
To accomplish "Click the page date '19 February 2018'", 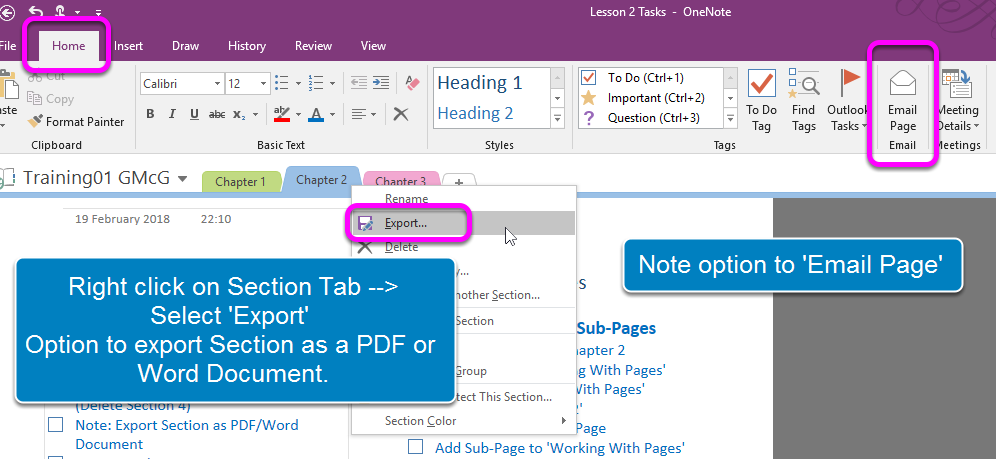I will pyautogui.click(x=123, y=219).
